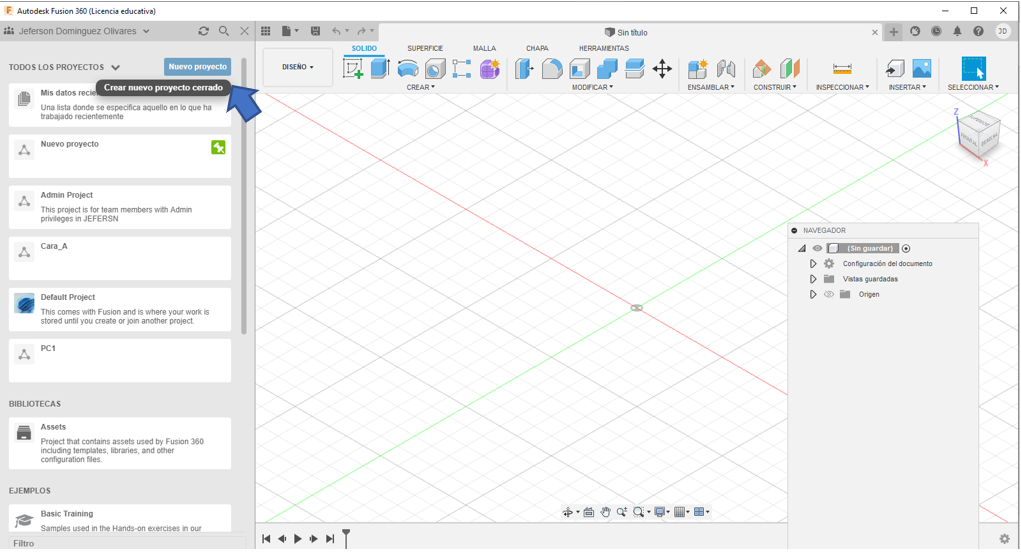Switch to the SUPERFICIE tab
This screenshot has height=555, width=1021.
(x=425, y=48)
